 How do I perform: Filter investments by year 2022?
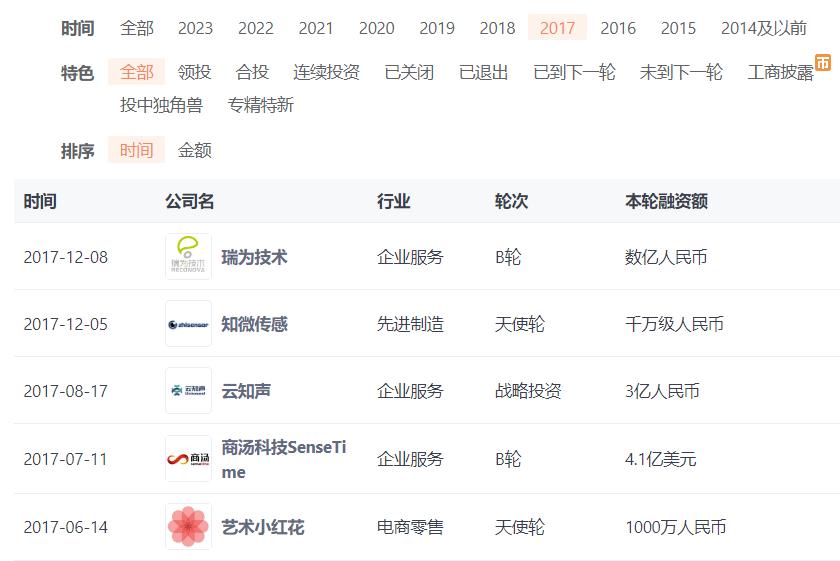256,28
